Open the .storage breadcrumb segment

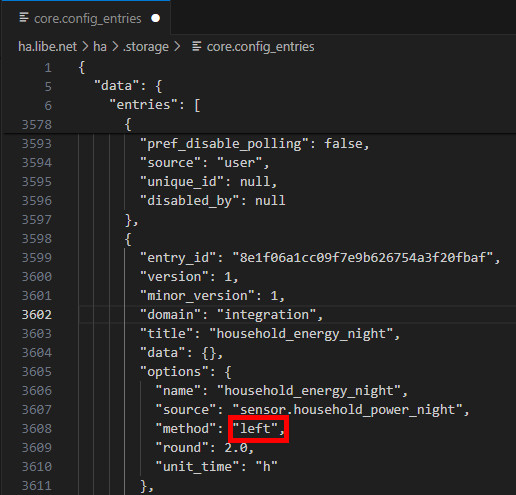click(x=146, y=47)
